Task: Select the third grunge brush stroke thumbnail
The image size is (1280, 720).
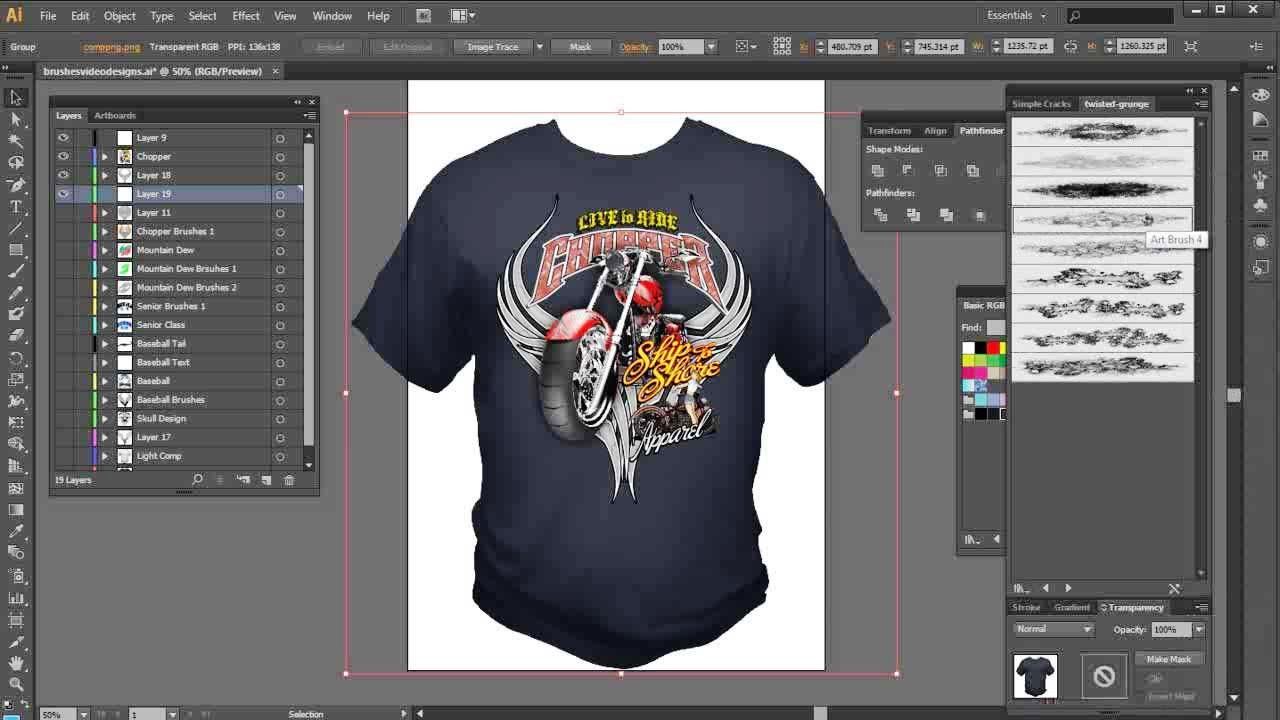Action: tap(1102, 190)
